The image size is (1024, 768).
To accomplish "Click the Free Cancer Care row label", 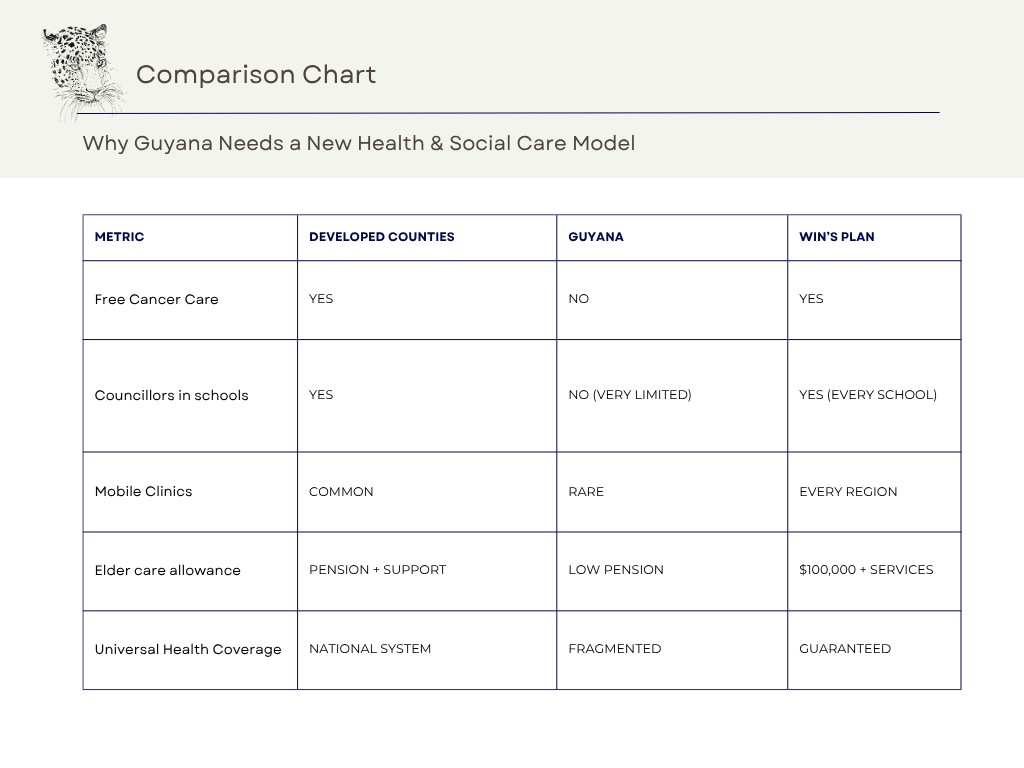I will (156, 299).
